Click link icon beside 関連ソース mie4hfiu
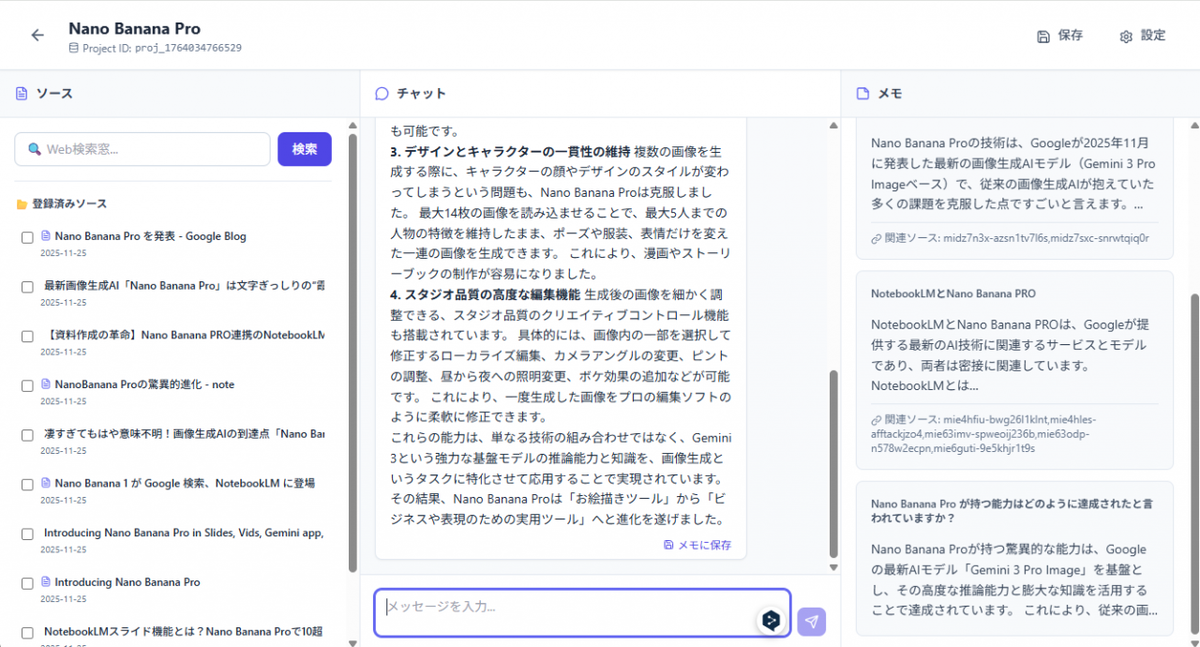This screenshot has height=647, width=1200. click(876, 420)
